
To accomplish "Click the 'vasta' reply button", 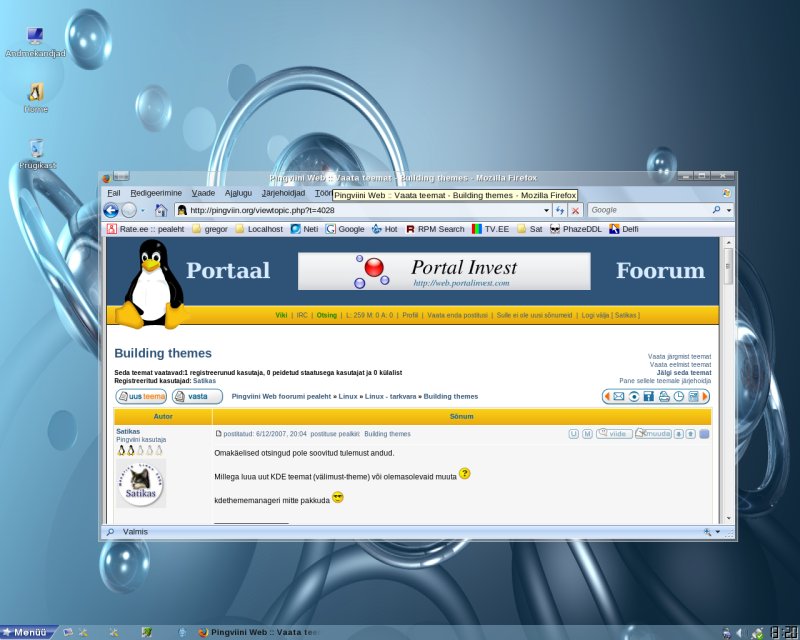I will [197, 397].
